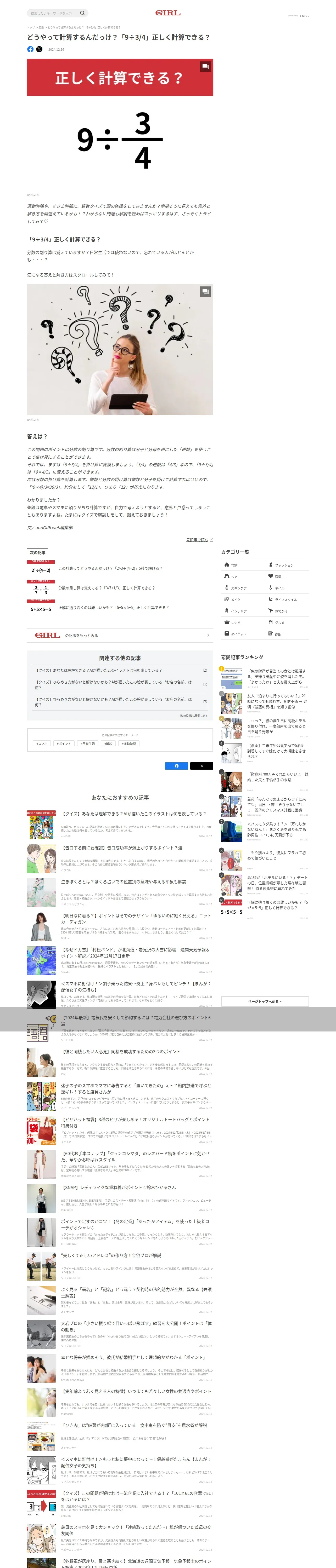Image resolution: width=336 pixels, height=1568 pixels.
Task: Click black X share button below keywords
Action: (202, 766)
